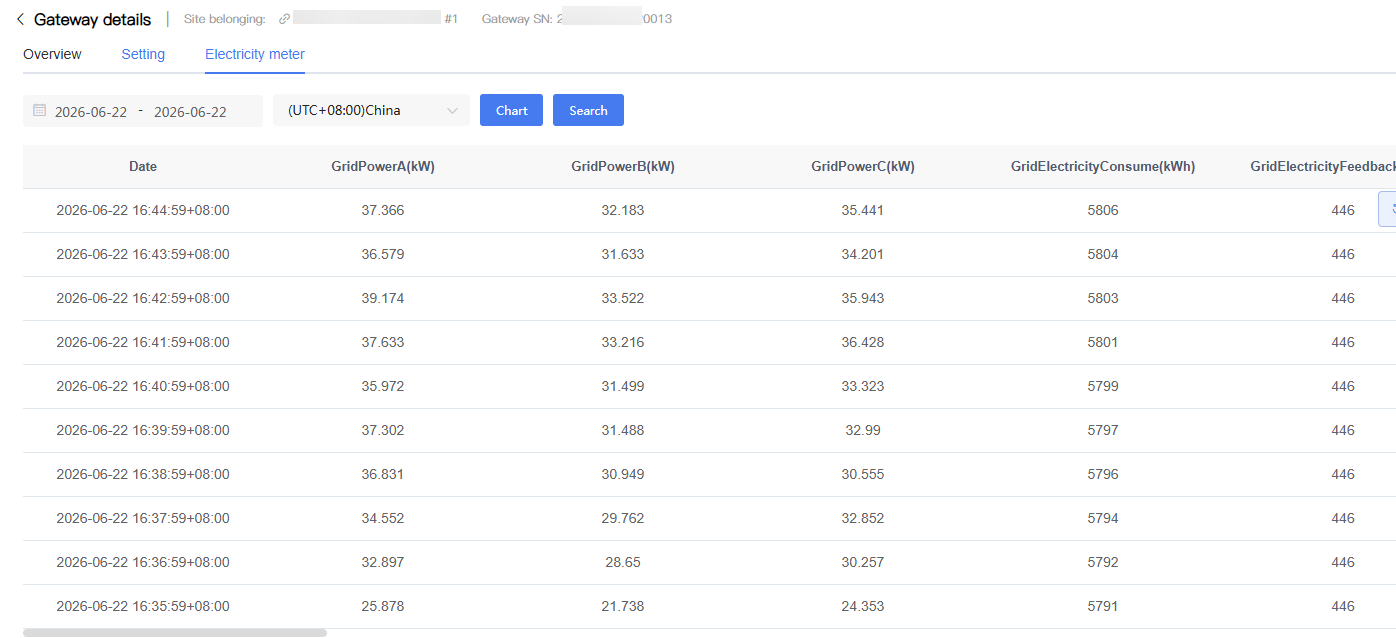
Task: Select row dated 2026-06-22 16:41:59+08:00
Action: 709,343
